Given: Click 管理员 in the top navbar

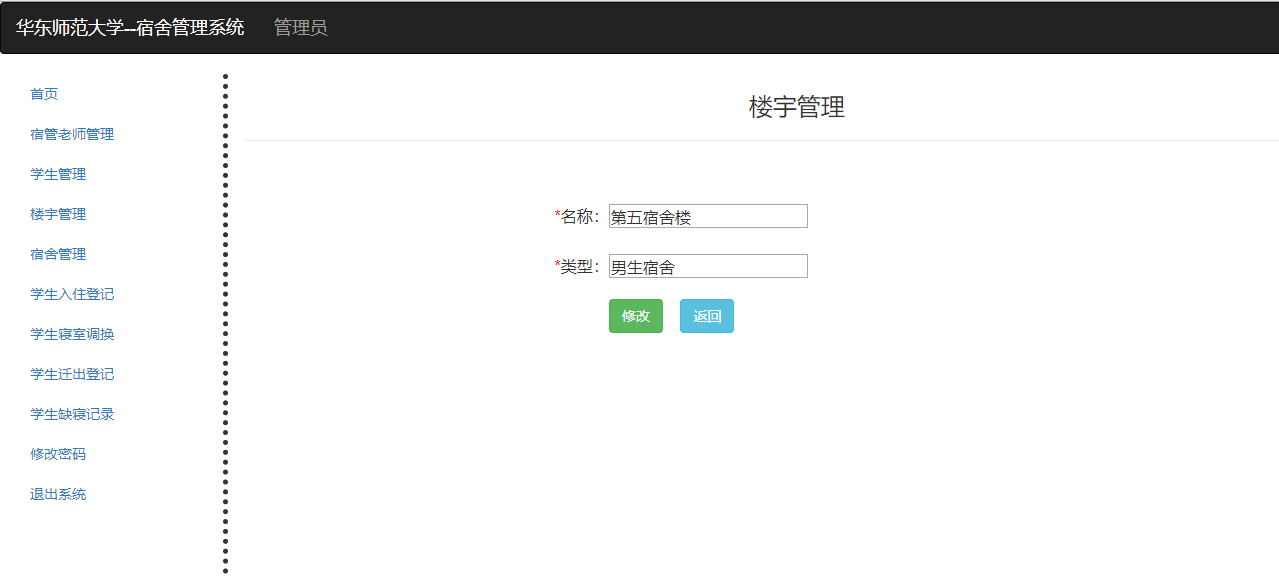Looking at the screenshot, I should pos(301,28).
